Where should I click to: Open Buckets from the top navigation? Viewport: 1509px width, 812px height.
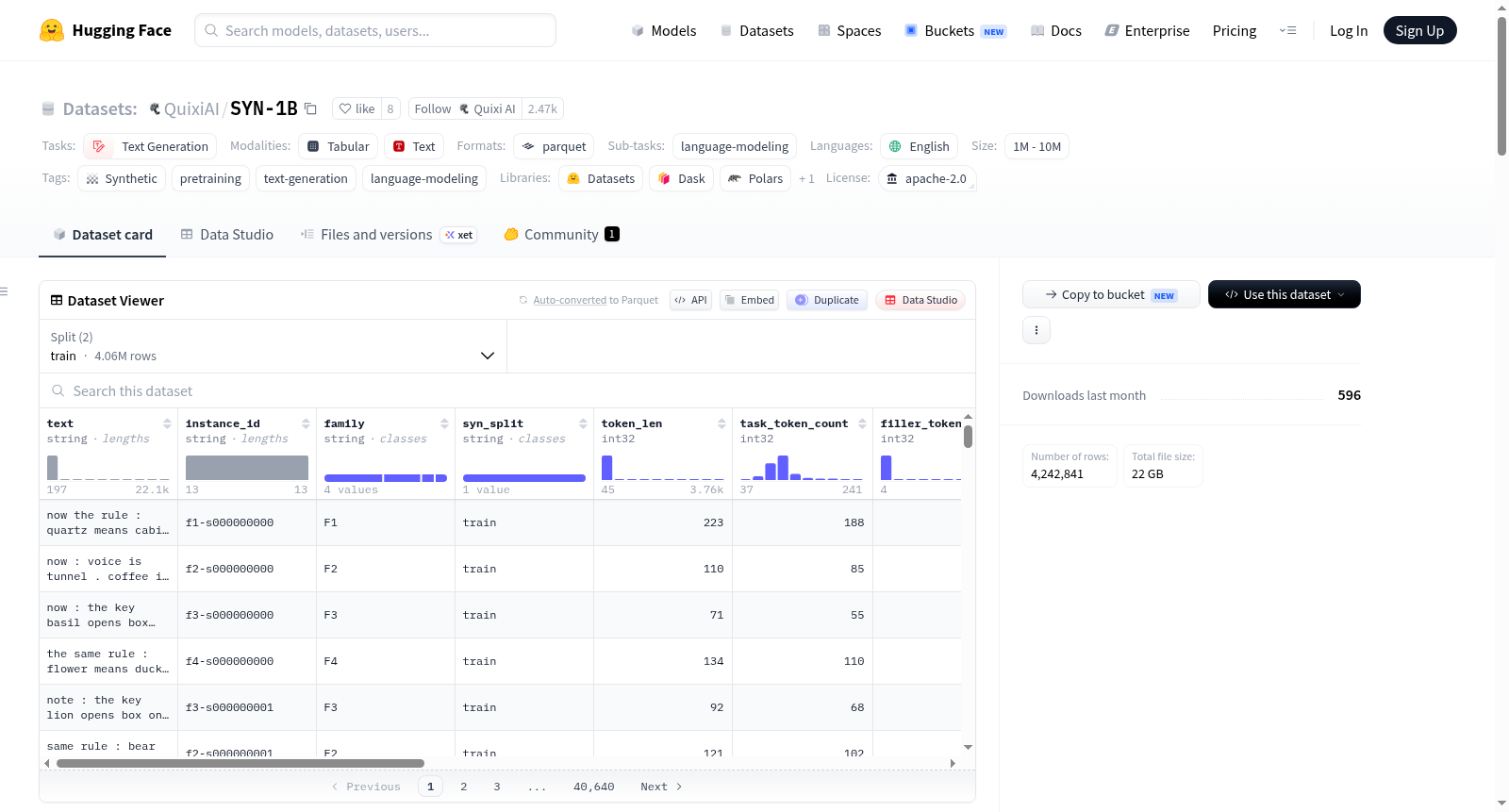point(955,30)
